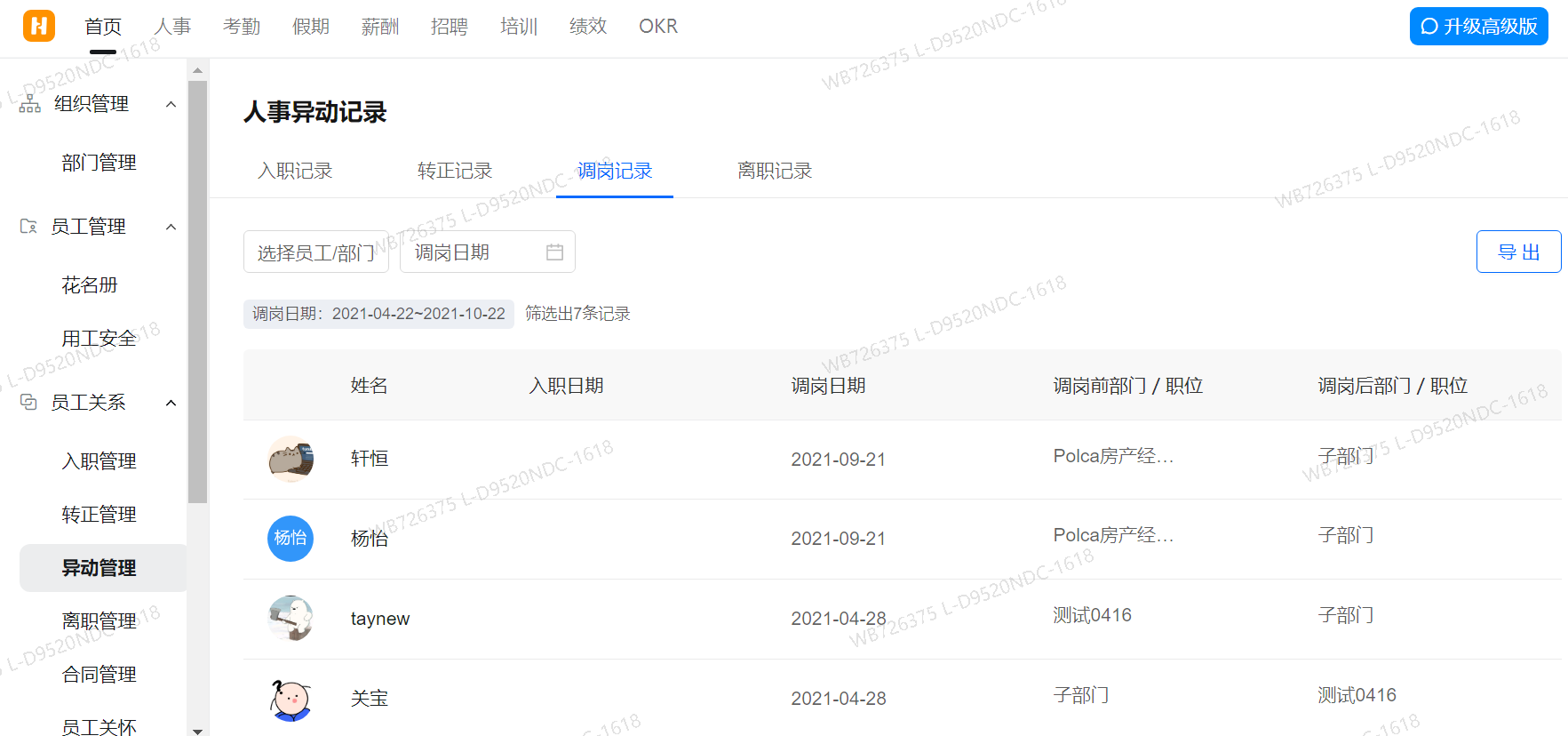Switch to the 转正记录 tab
Image resolution: width=1568 pixels, height=736 pixels.
pyautogui.click(x=455, y=171)
